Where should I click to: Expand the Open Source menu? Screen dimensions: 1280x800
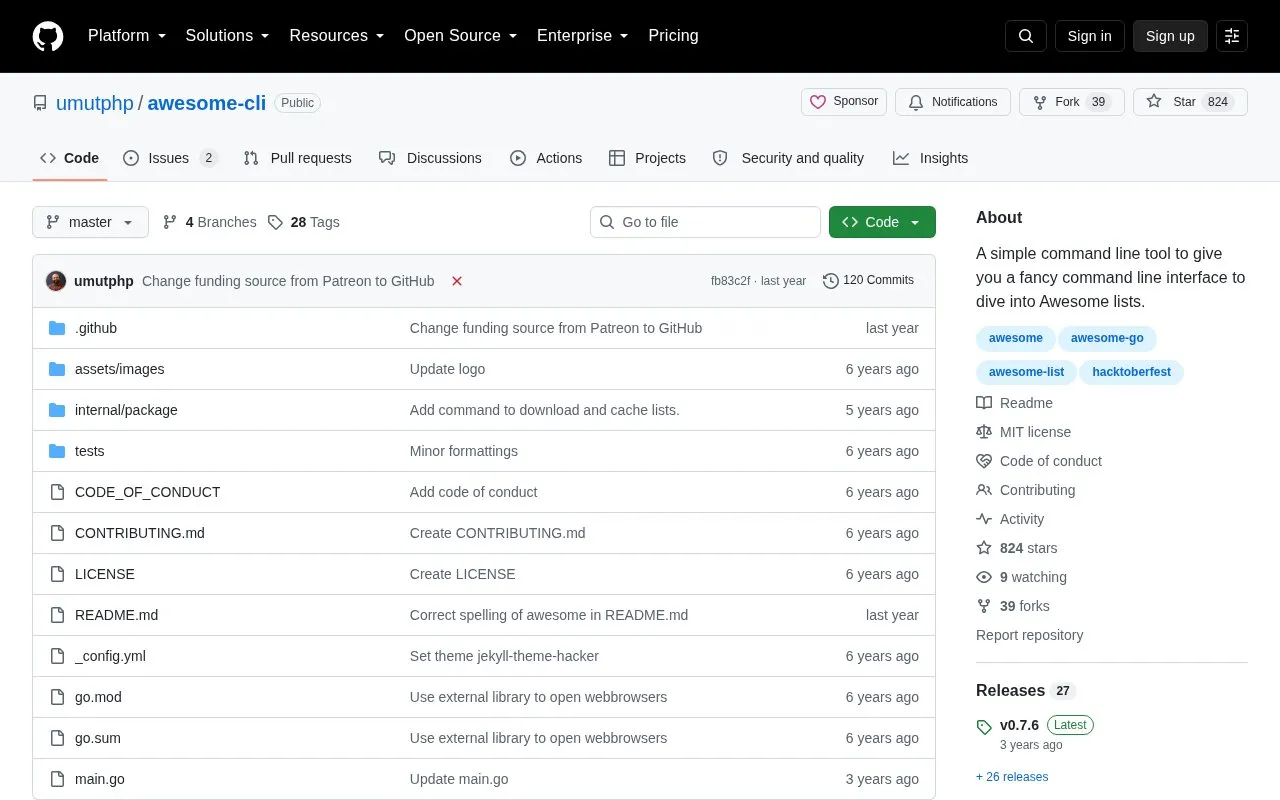click(x=461, y=36)
